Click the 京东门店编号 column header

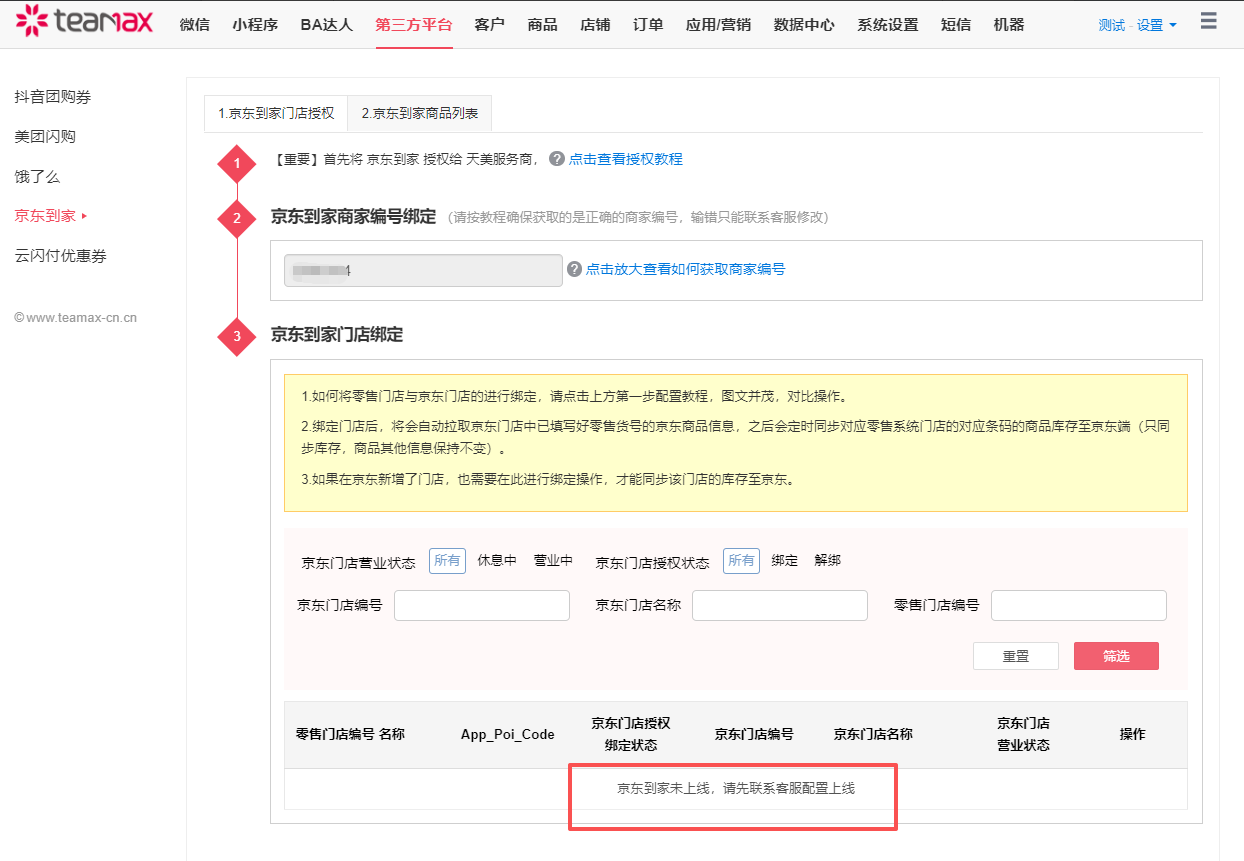pyautogui.click(x=754, y=734)
